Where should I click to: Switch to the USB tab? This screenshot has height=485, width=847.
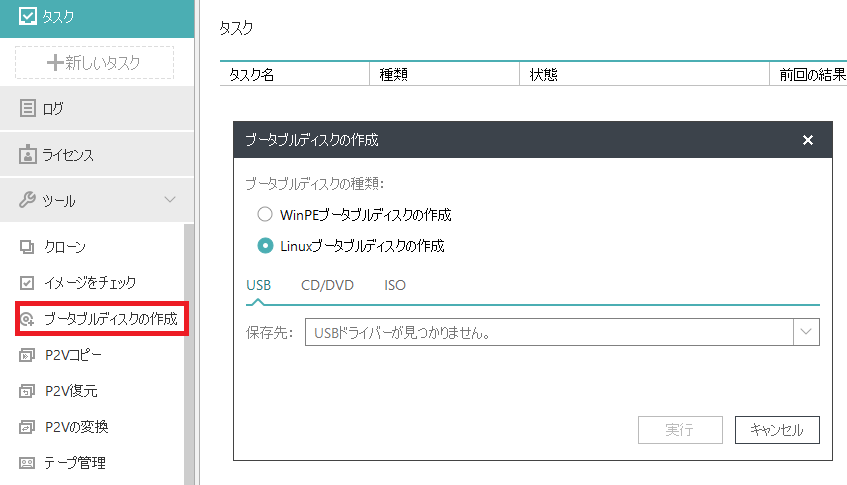click(x=259, y=285)
